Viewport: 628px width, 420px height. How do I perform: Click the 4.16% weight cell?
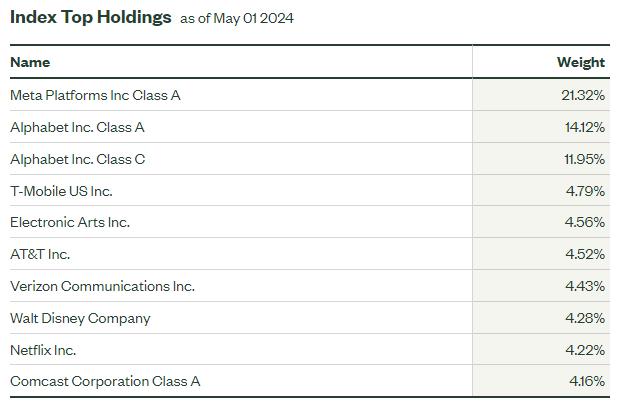586,381
